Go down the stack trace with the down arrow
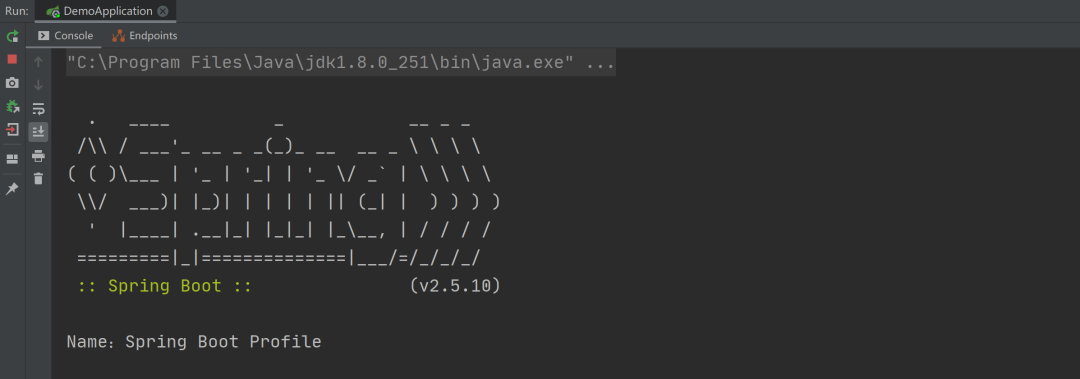 (39, 85)
